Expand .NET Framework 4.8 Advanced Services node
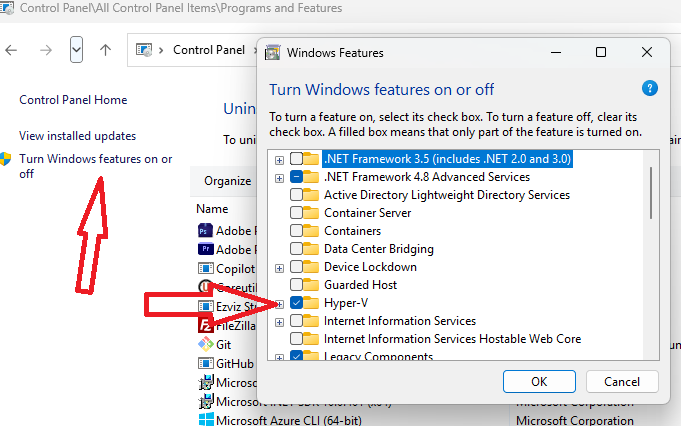Viewport: 681px width, 426px height. click(x=279, y=178)
